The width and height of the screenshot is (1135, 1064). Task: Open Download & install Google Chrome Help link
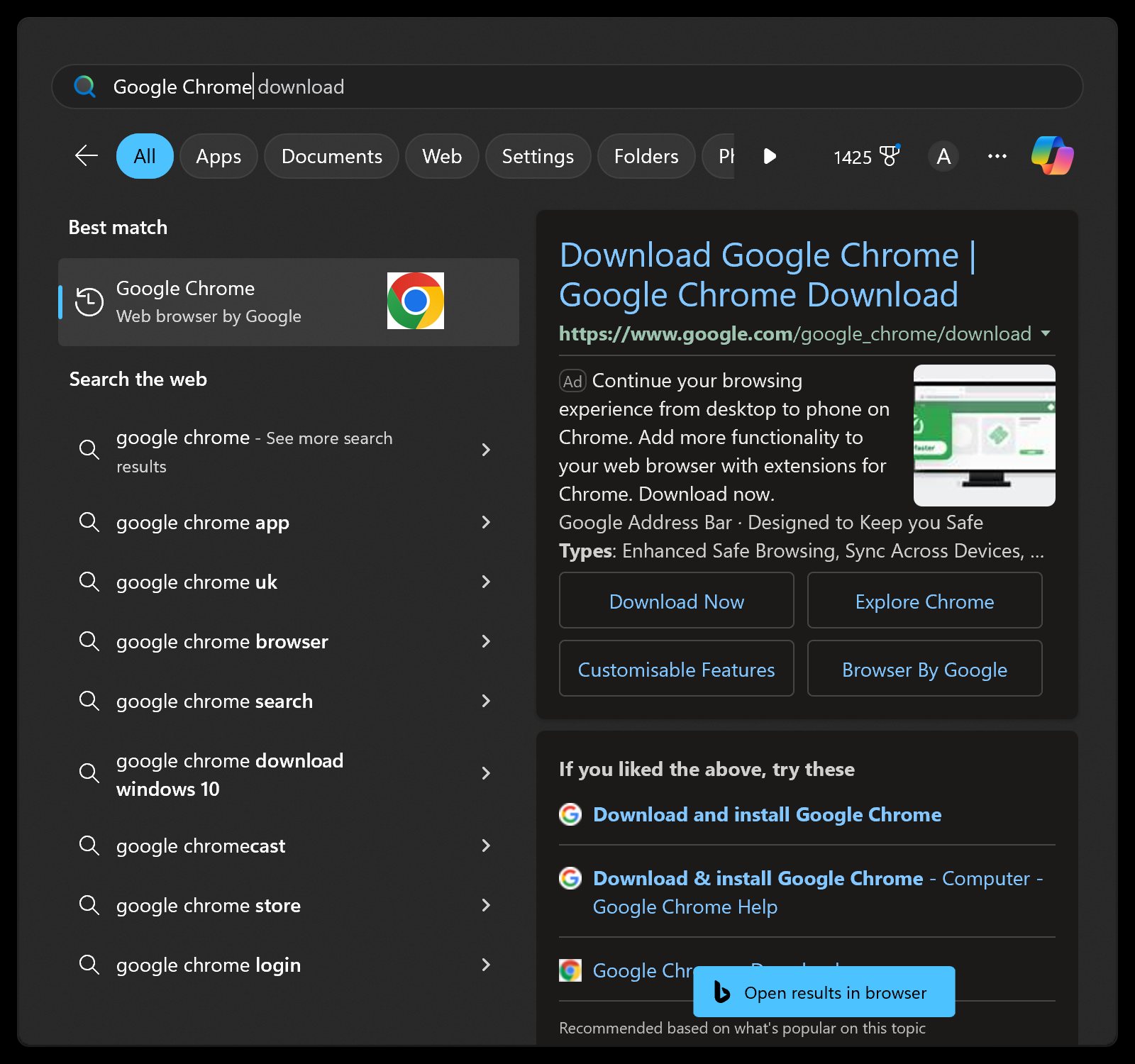pyautogui.click(x=818, y=892)
